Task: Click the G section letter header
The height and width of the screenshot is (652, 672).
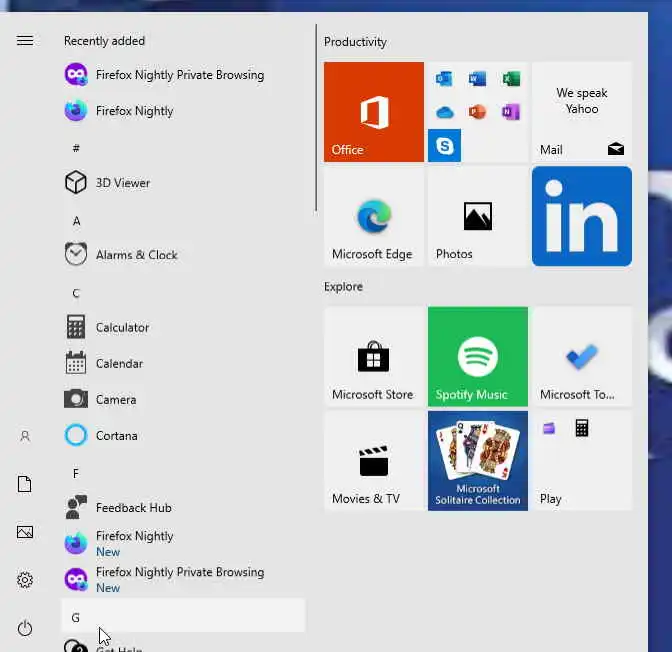Action: click(183, 617)
